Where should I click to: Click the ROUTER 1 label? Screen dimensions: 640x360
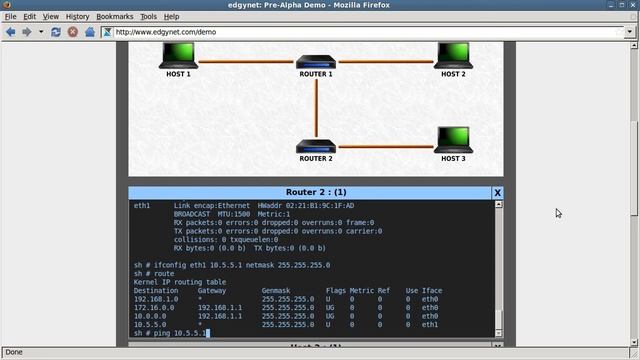(x=316, y=74)
